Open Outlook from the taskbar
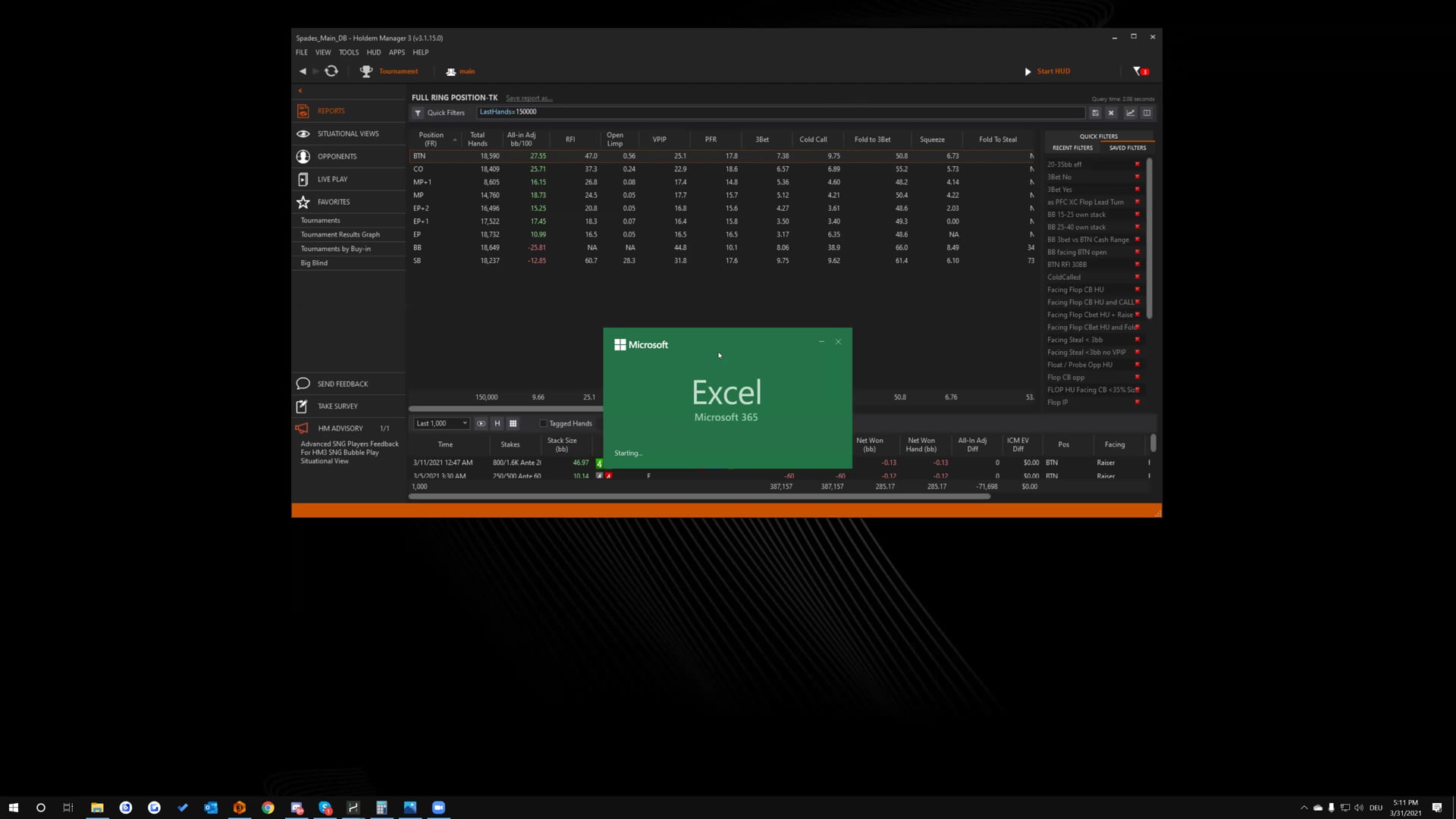This screenshot has width=1456, height=819. coord(211,808)
